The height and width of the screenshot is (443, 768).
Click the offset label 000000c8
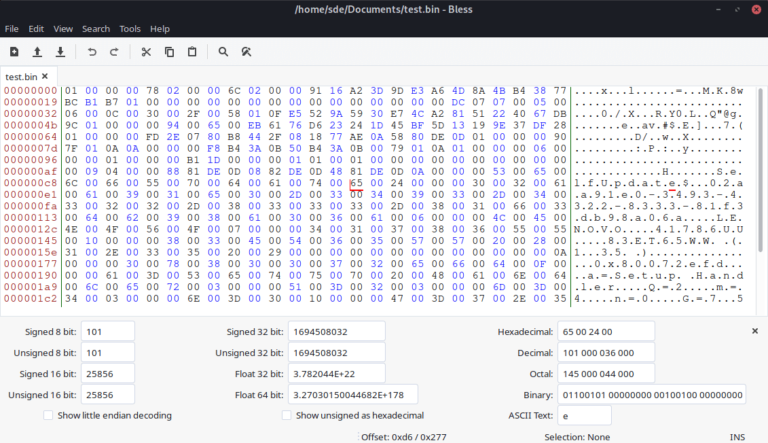tap(30, 183)
